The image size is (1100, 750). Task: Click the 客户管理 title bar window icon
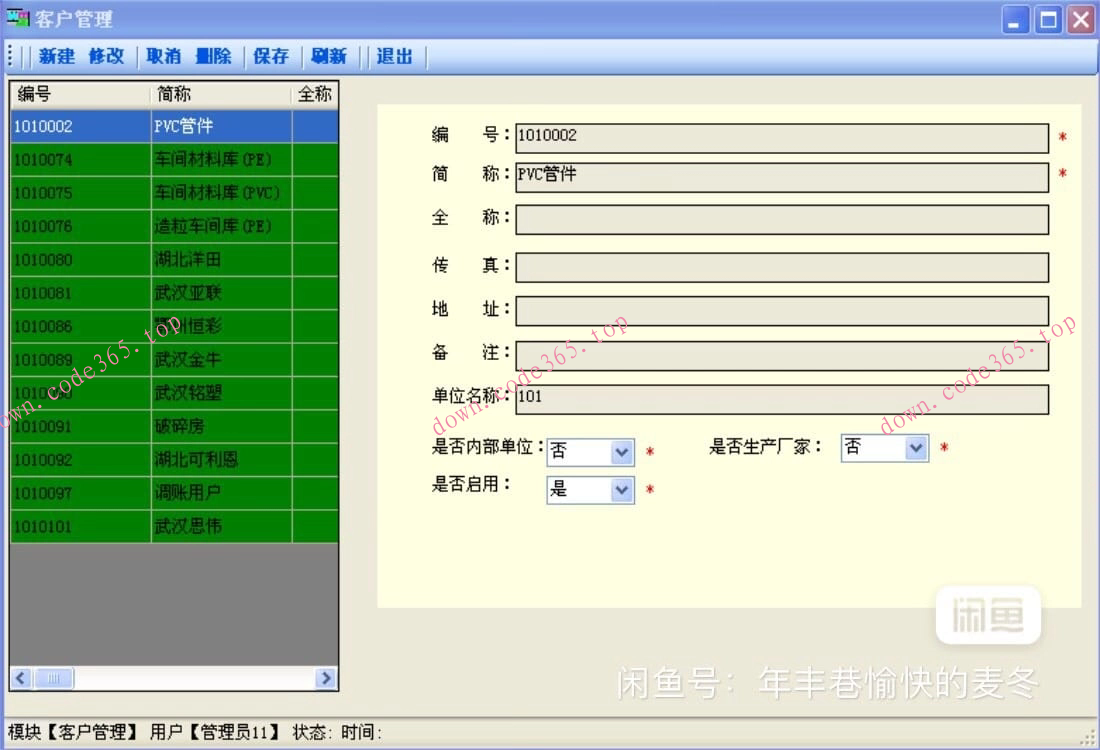[x=18, y=19]
